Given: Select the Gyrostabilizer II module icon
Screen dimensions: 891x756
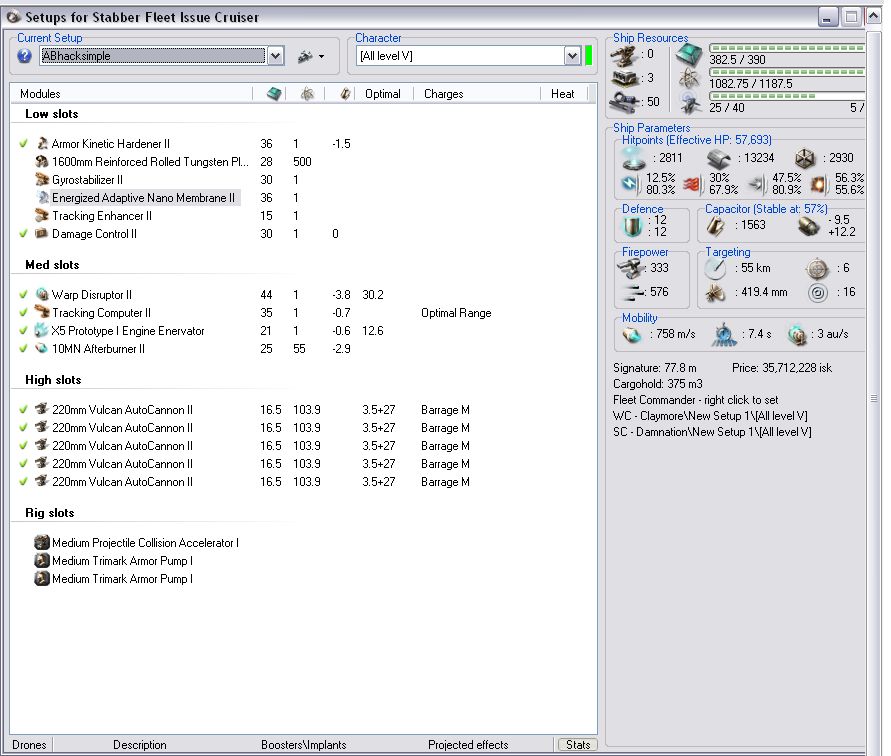Looking at the screenshot, I should (42, 180).
